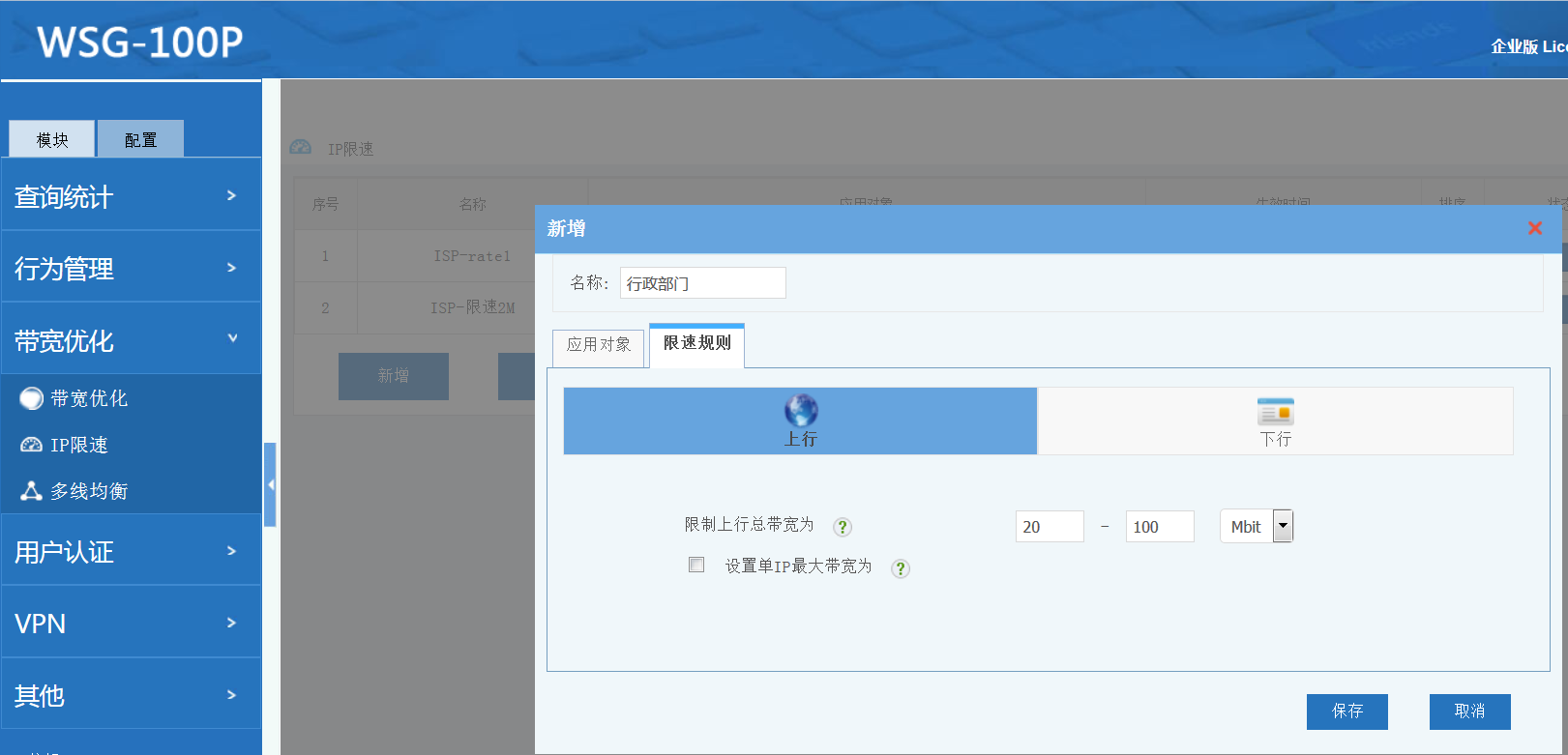Expand the 查询统计 menu section
Image resolution: width=1568 pixels, height=755 pixels.
(x=131, y=196)
